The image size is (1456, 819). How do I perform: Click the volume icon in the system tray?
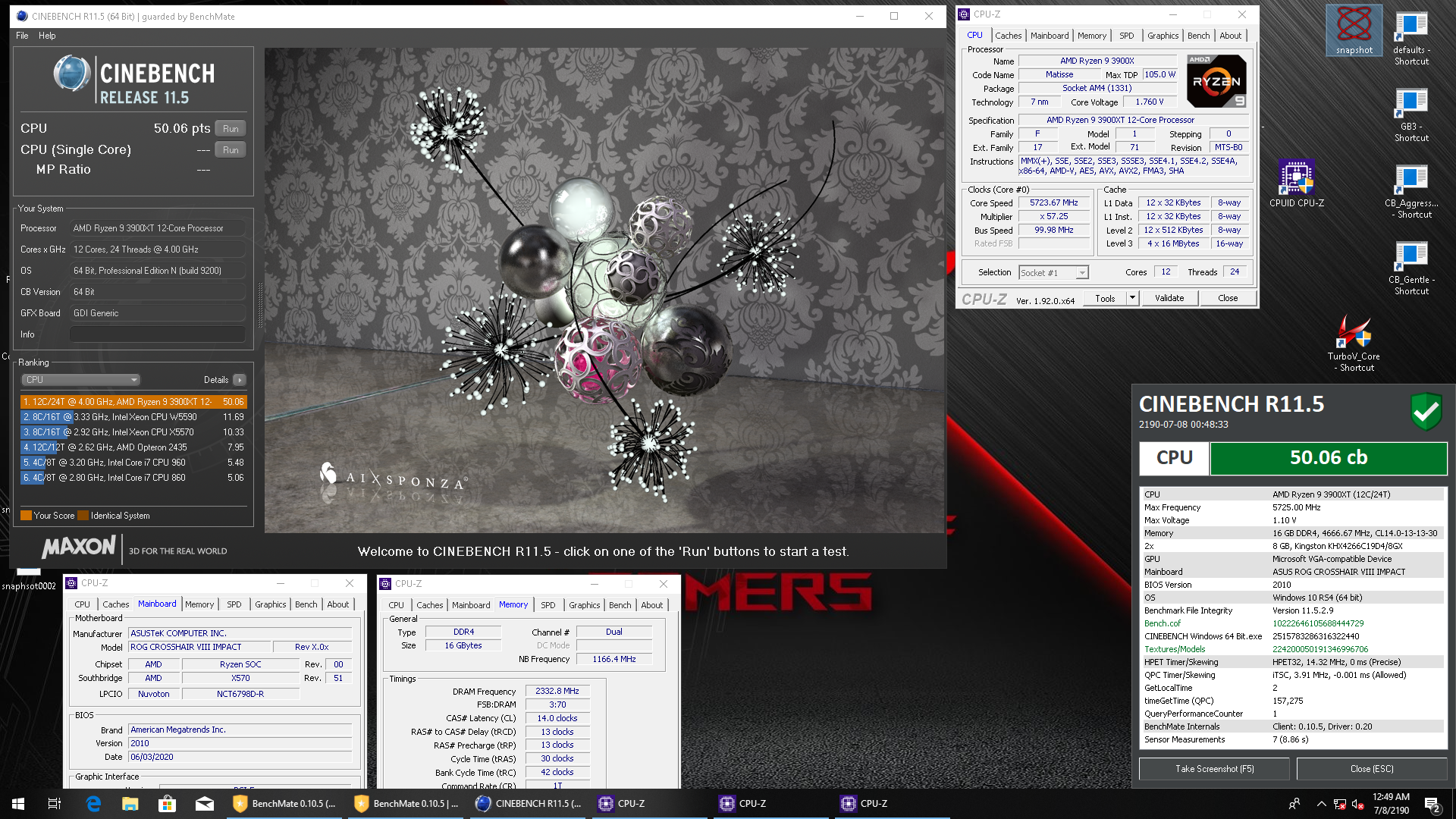click(1357, 804)
